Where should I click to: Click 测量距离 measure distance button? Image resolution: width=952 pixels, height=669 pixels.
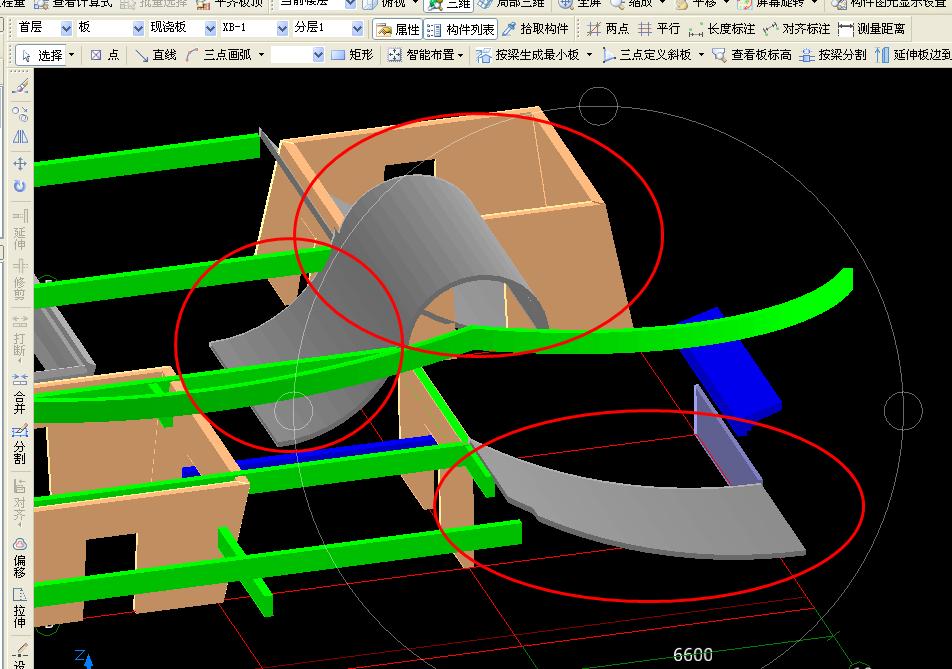[x=871, y=29]
